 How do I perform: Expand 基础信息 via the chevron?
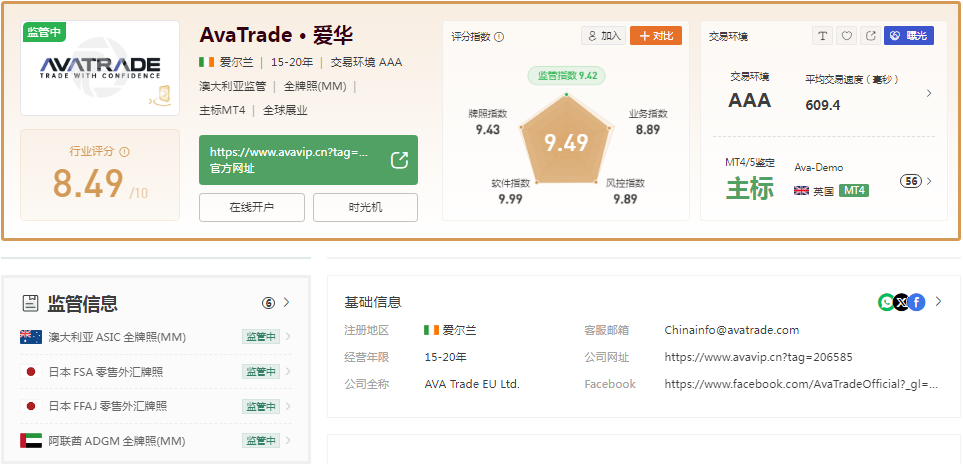(938, 301)
